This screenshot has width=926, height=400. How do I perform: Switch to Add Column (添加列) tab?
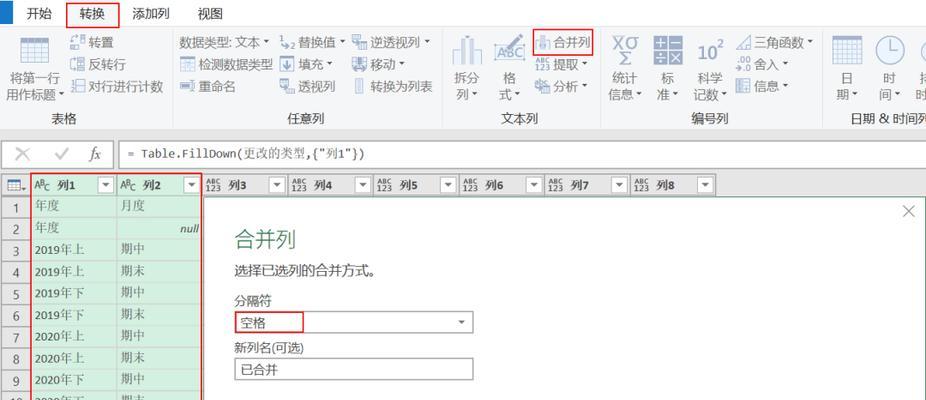point(151,14)
